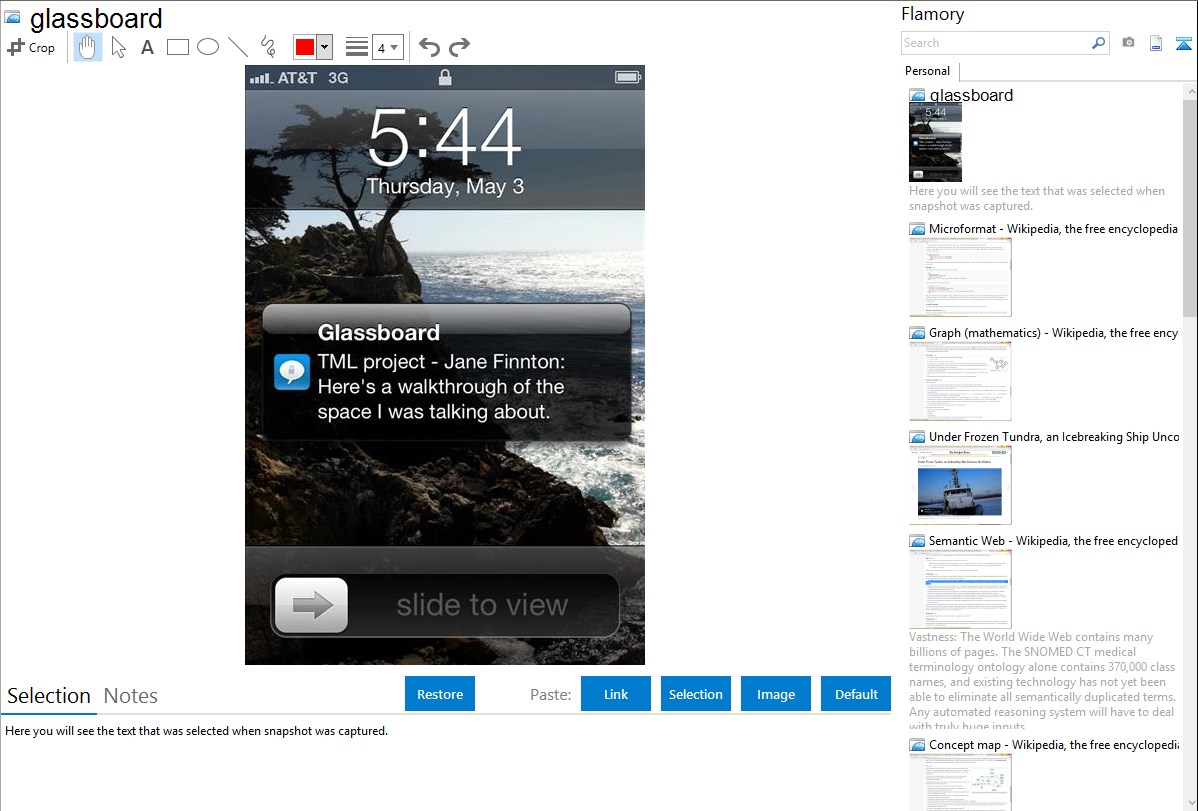1198x811 pixels.
Task: Click the selection placeholder text in bottom pane
Action: click(x=196, y=731)
